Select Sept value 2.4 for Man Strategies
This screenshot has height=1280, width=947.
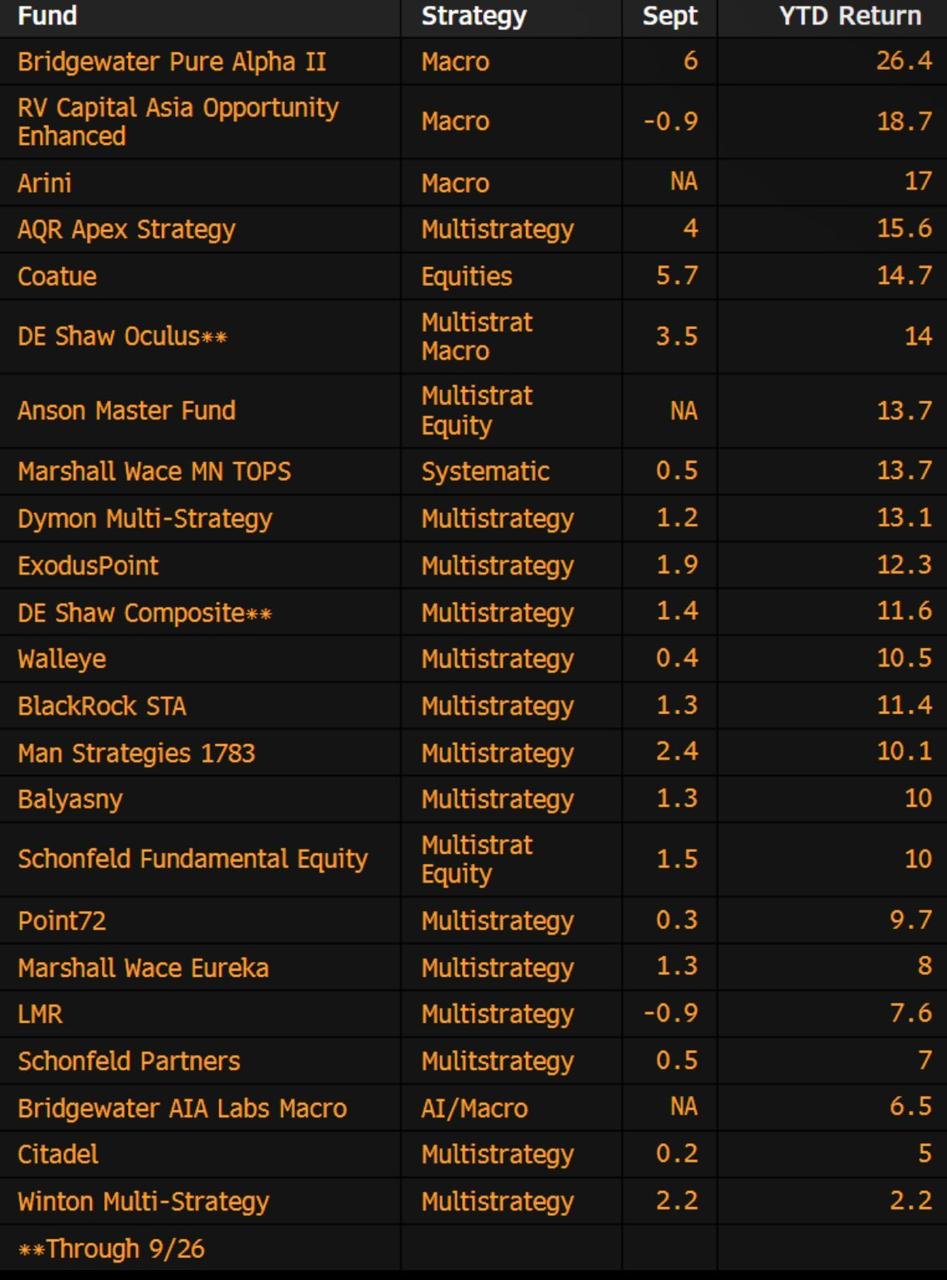[x=677, y=753]
